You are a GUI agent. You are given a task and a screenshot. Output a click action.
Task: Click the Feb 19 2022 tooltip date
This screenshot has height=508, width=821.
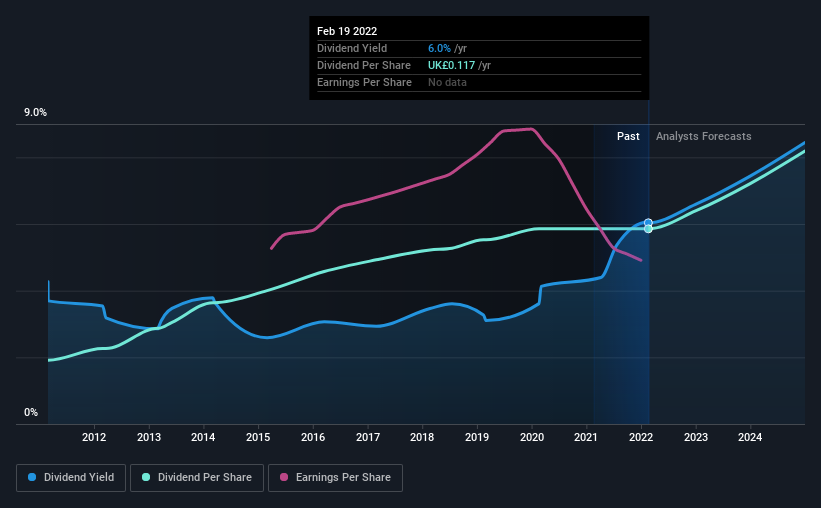point(347,31)
